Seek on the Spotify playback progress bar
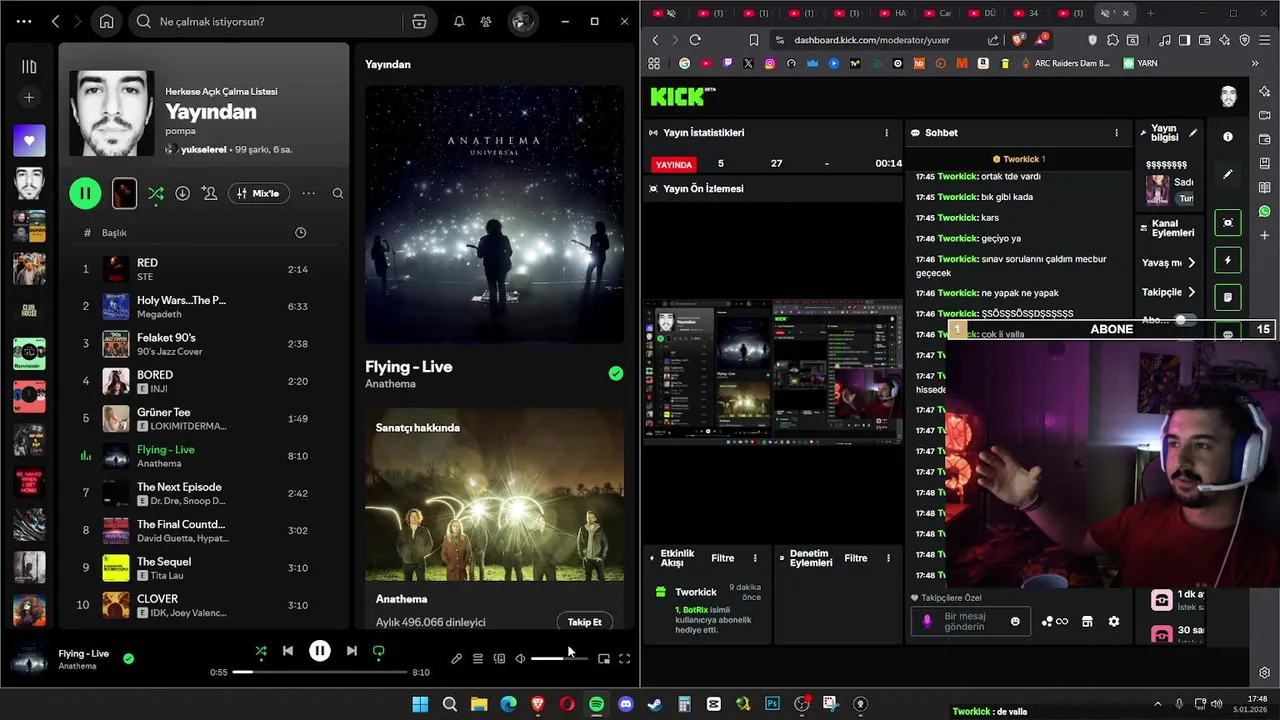Viewport: 1280px width, 720px height. coord(321,672)
